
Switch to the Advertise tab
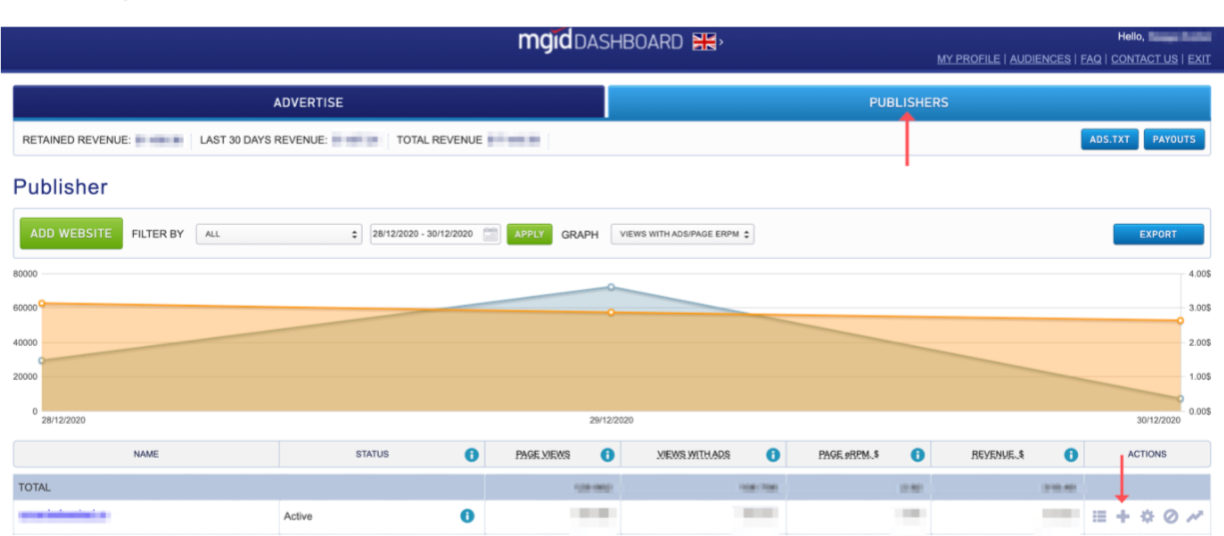click(308, 102)
